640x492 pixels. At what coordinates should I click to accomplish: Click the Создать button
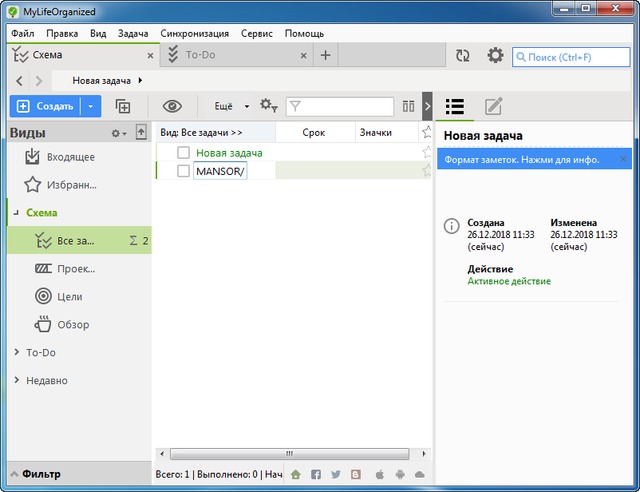pyautogui.click(x=45, y=106)
